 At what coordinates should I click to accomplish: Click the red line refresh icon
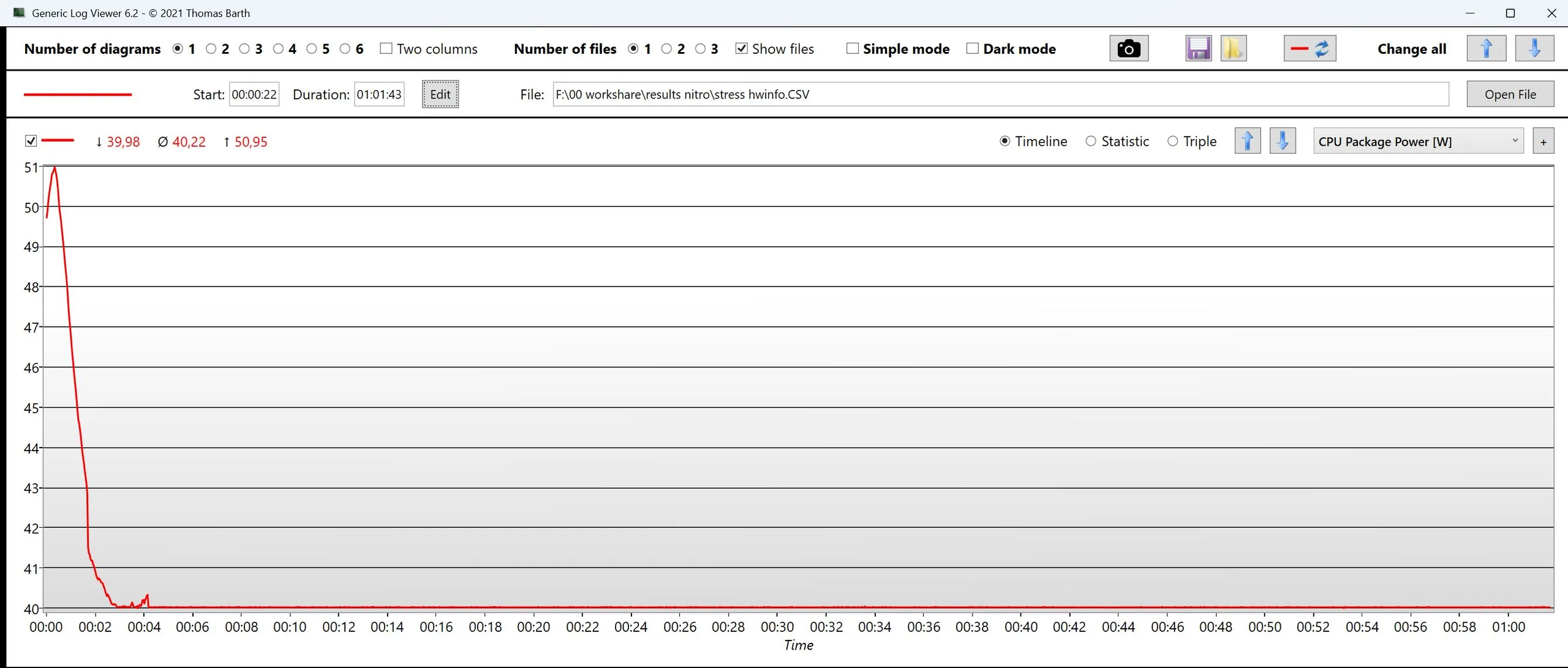tap(1310, 48)
